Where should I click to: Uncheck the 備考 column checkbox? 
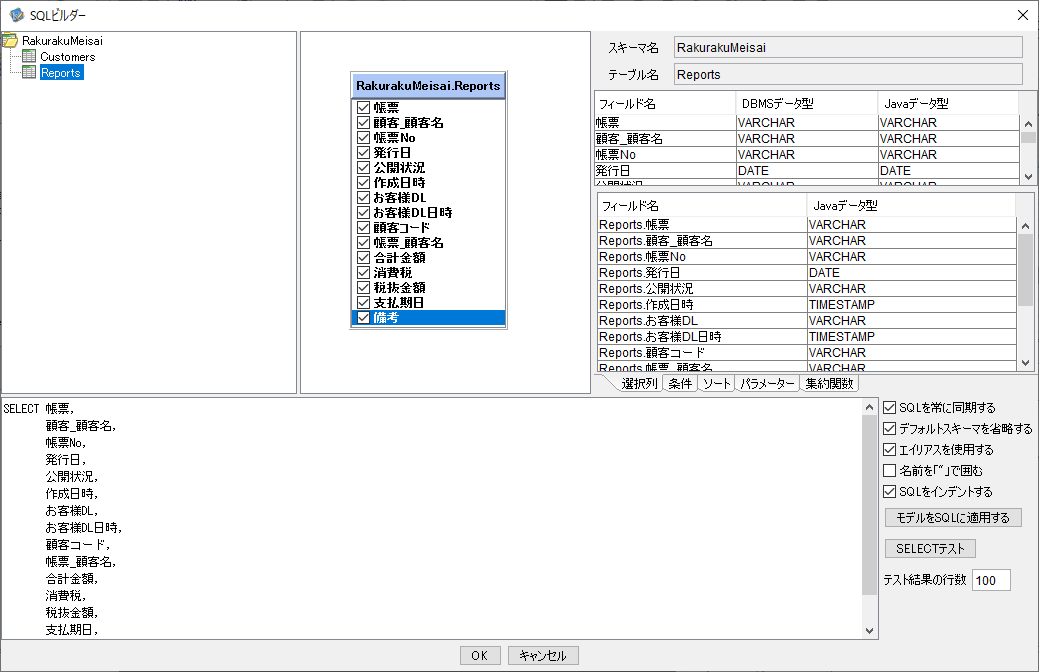[x=363, y=317]
